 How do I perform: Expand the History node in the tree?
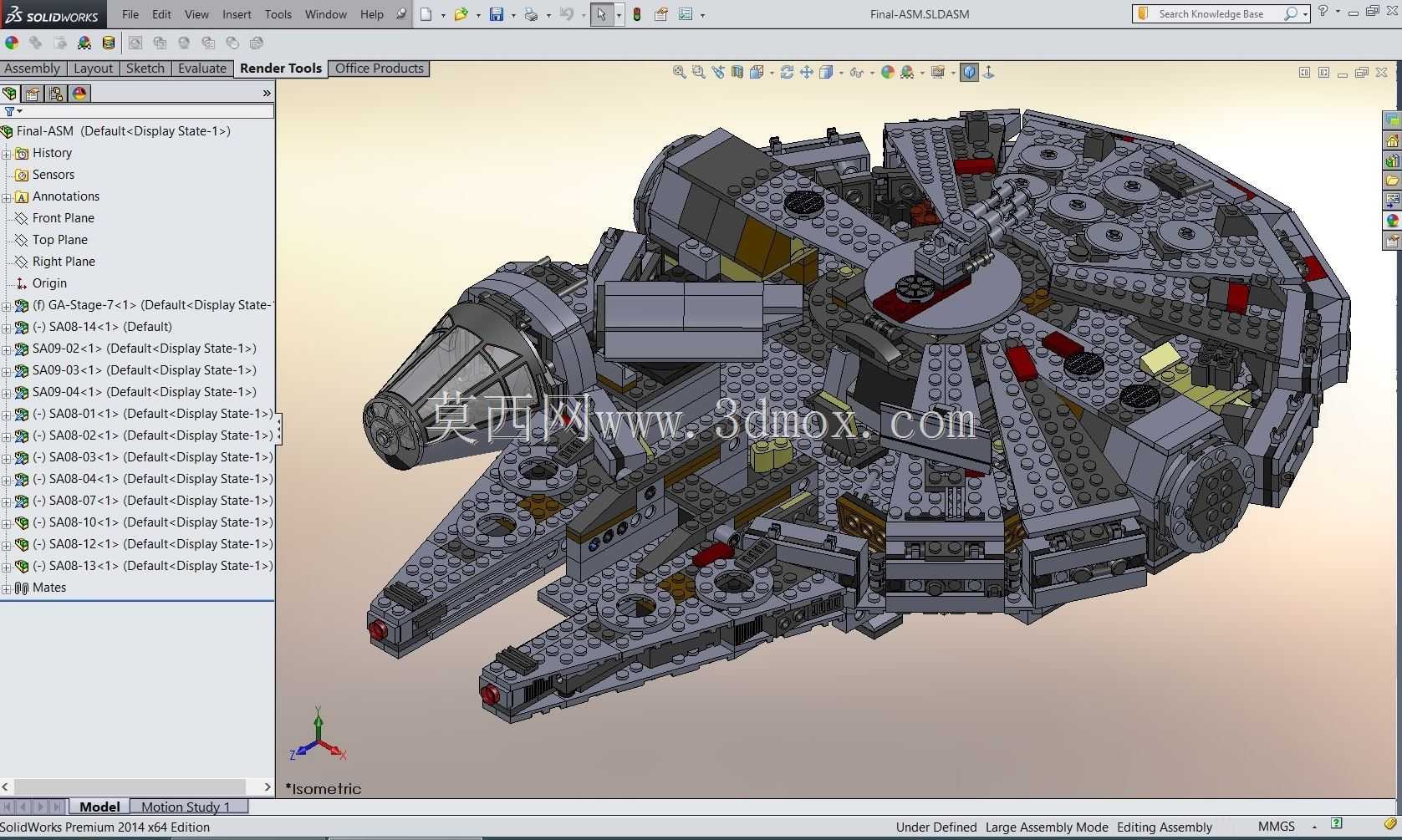pyautogui.click(x=7, y=154)
